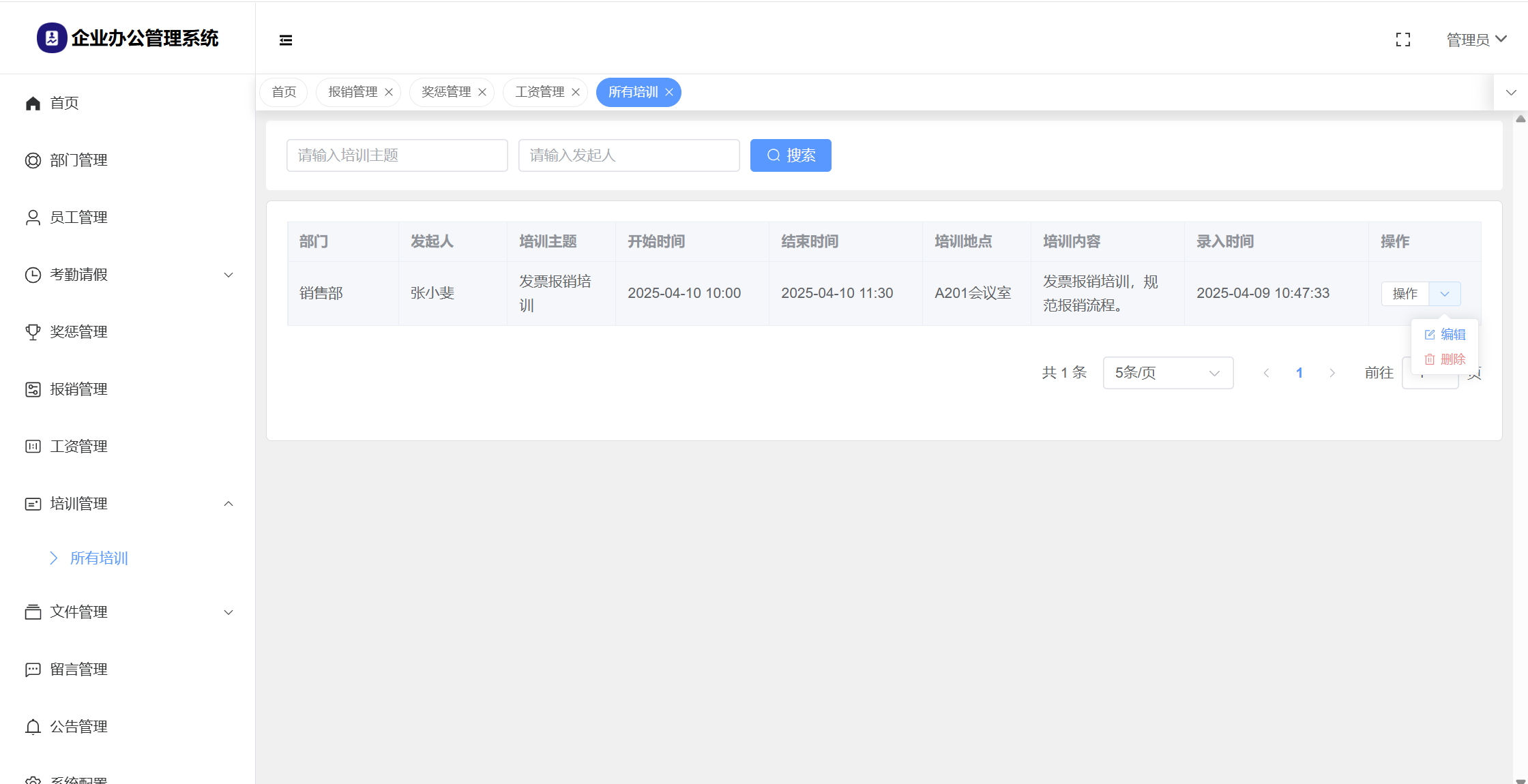The height and width of the screenshot is (784, 1528).
Task: Click the 首页 home icon in sidebar
Action: [x=33, y=103]
